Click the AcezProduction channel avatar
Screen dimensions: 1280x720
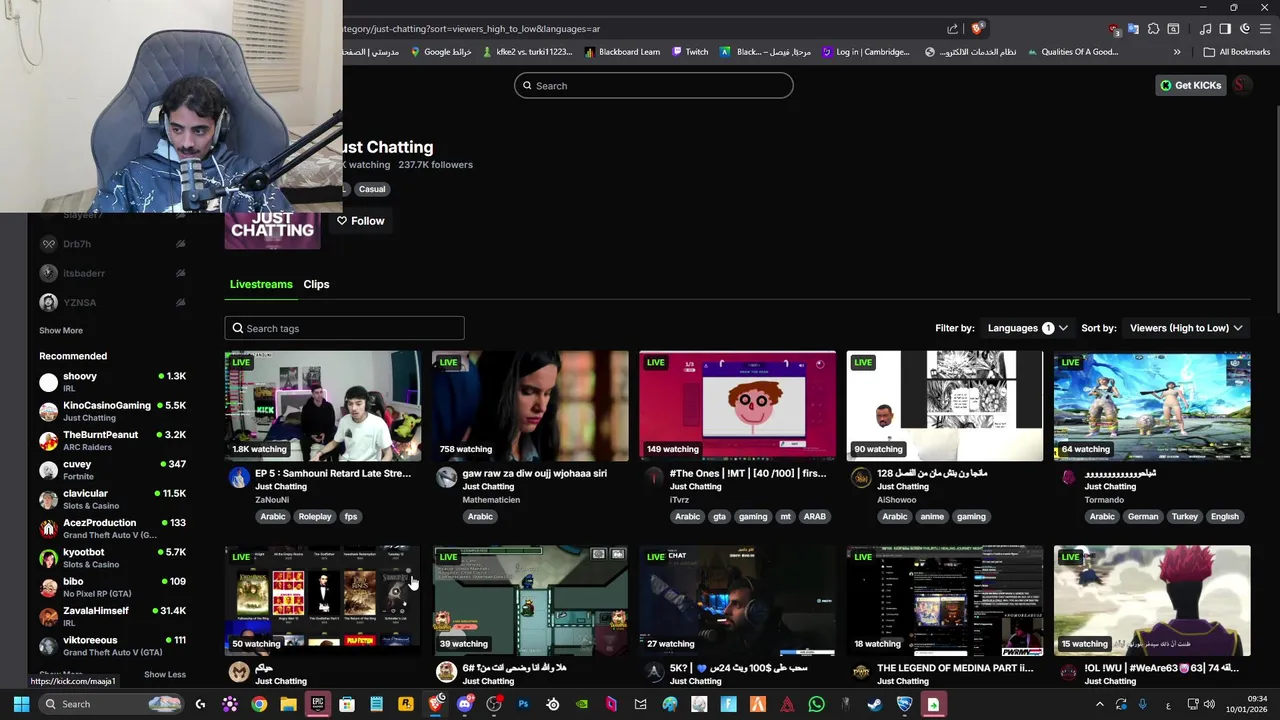point(48,529)
